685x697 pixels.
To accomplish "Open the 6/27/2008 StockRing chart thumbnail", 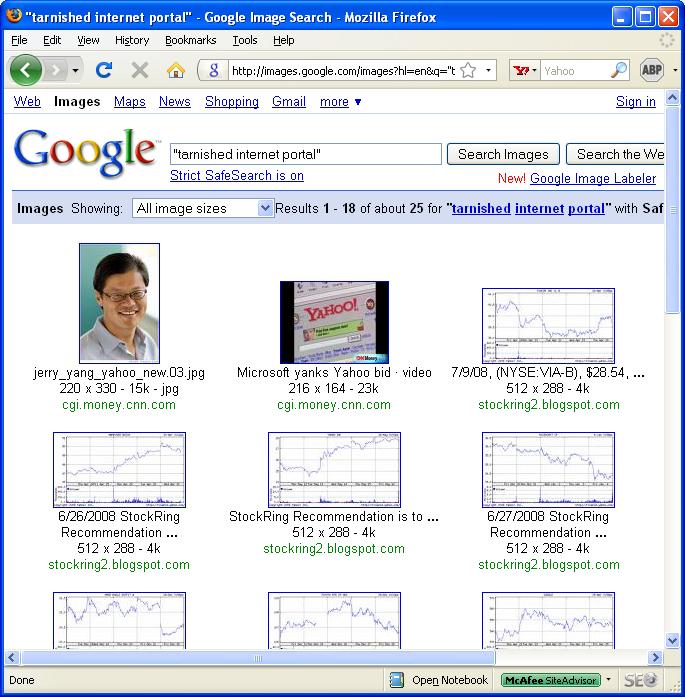I will 549,470.
